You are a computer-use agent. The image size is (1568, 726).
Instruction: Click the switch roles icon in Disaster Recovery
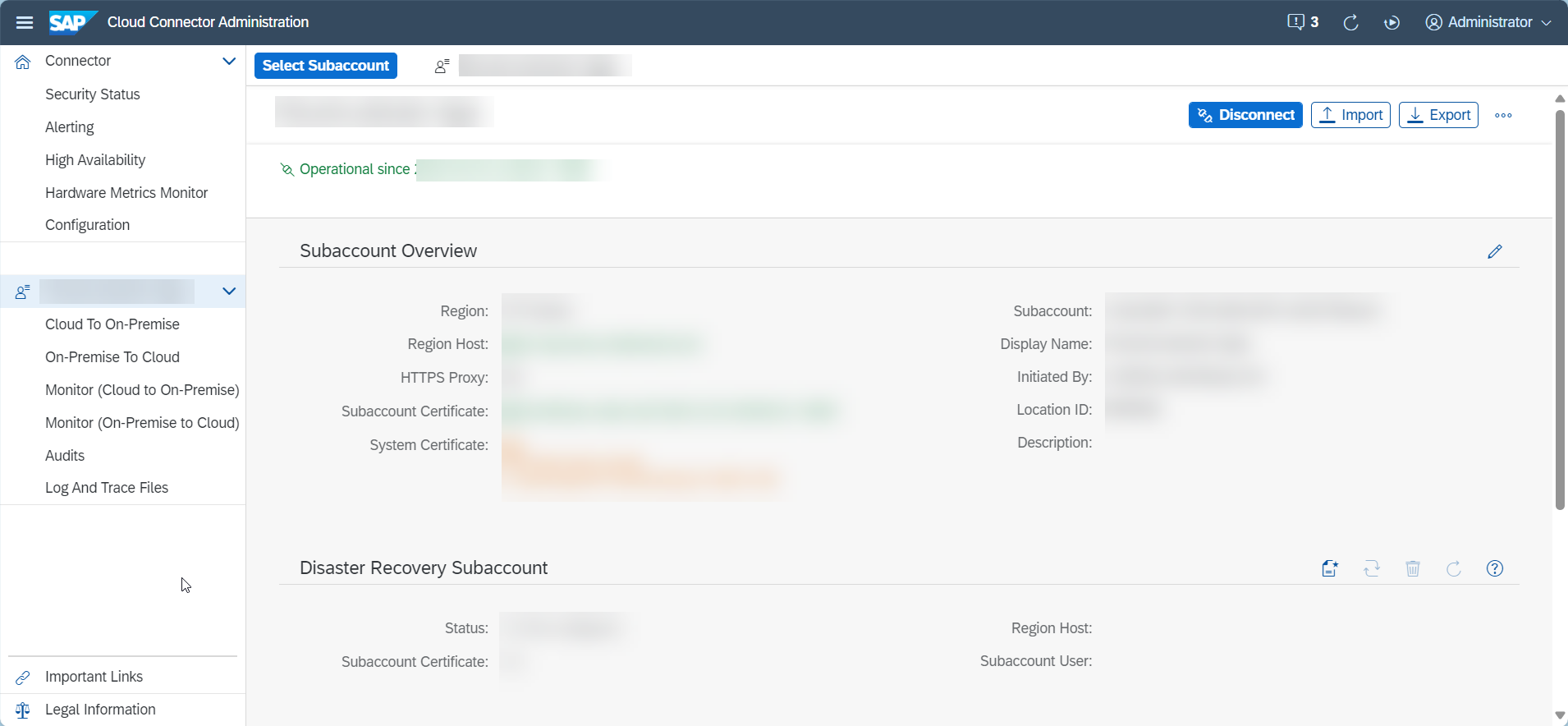pos(1372,568)
